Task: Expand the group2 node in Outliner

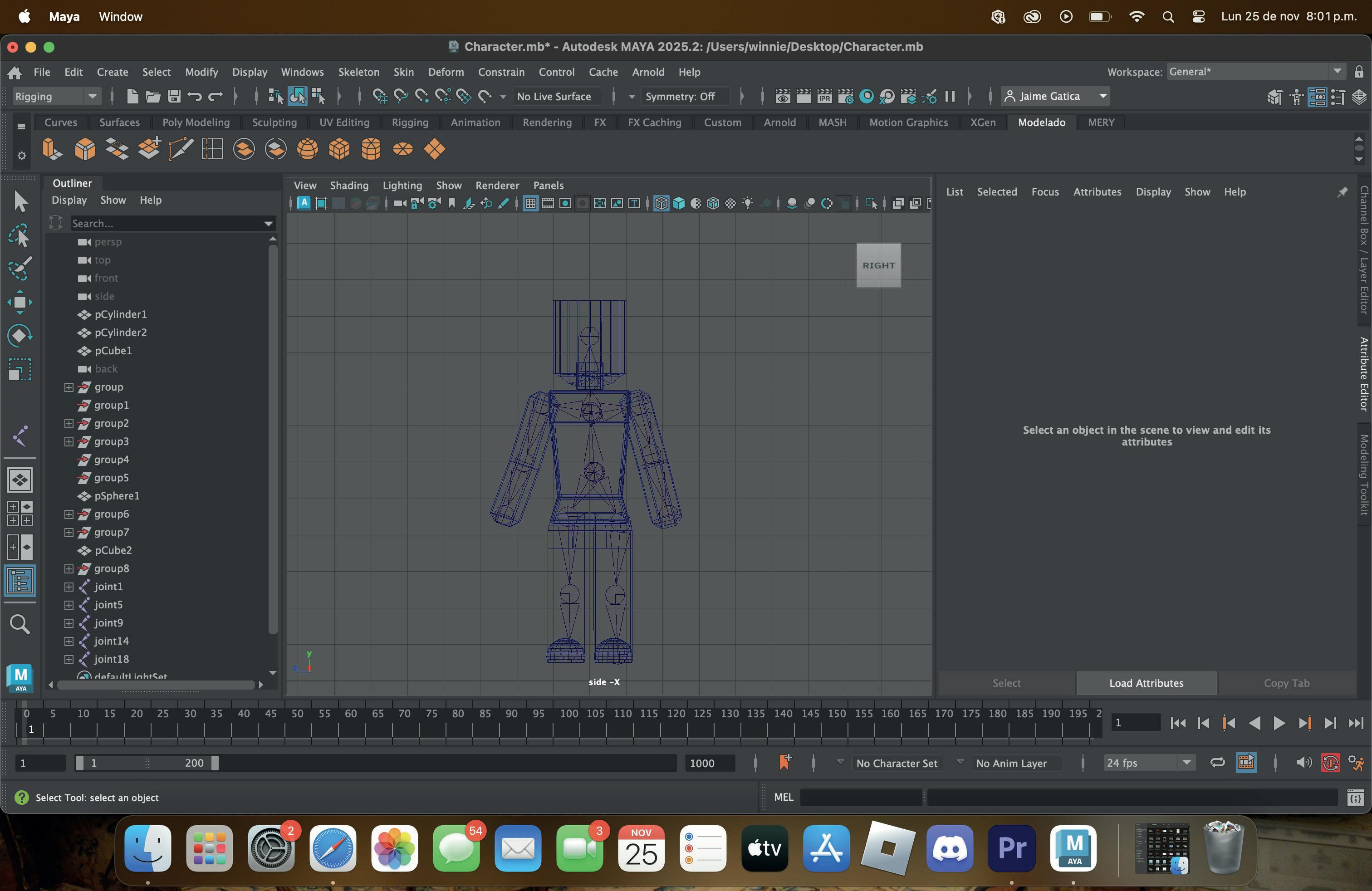Action: (69, 424)
